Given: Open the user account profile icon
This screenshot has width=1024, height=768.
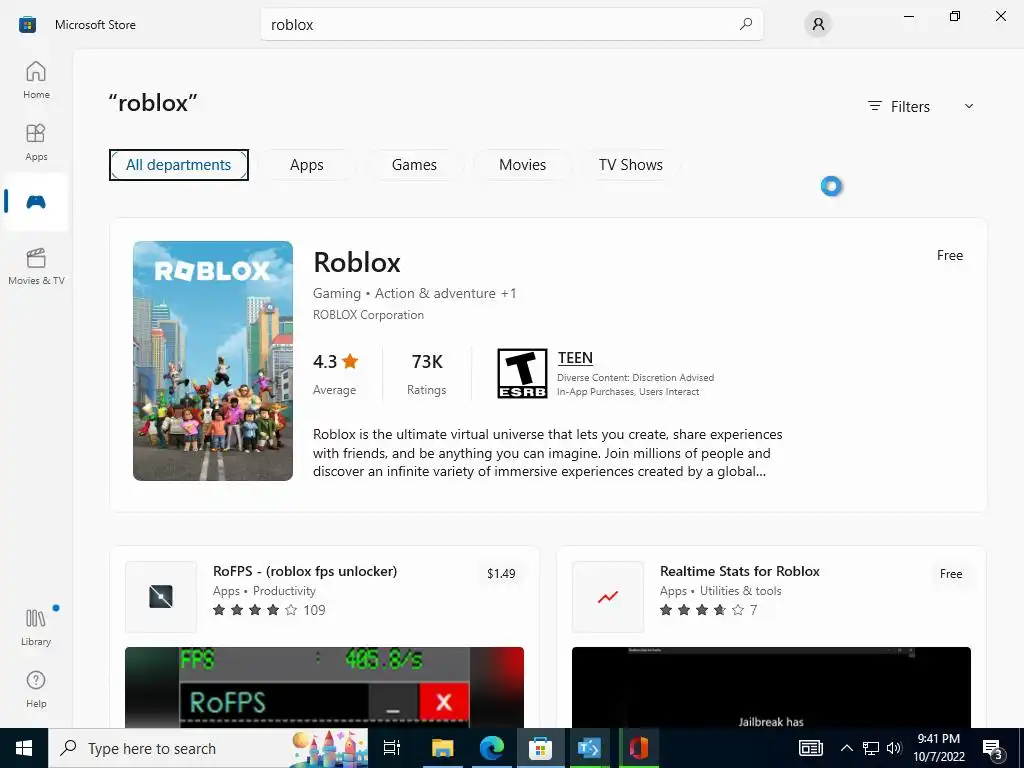Looking at the screenshot, I should click(818, 25).
